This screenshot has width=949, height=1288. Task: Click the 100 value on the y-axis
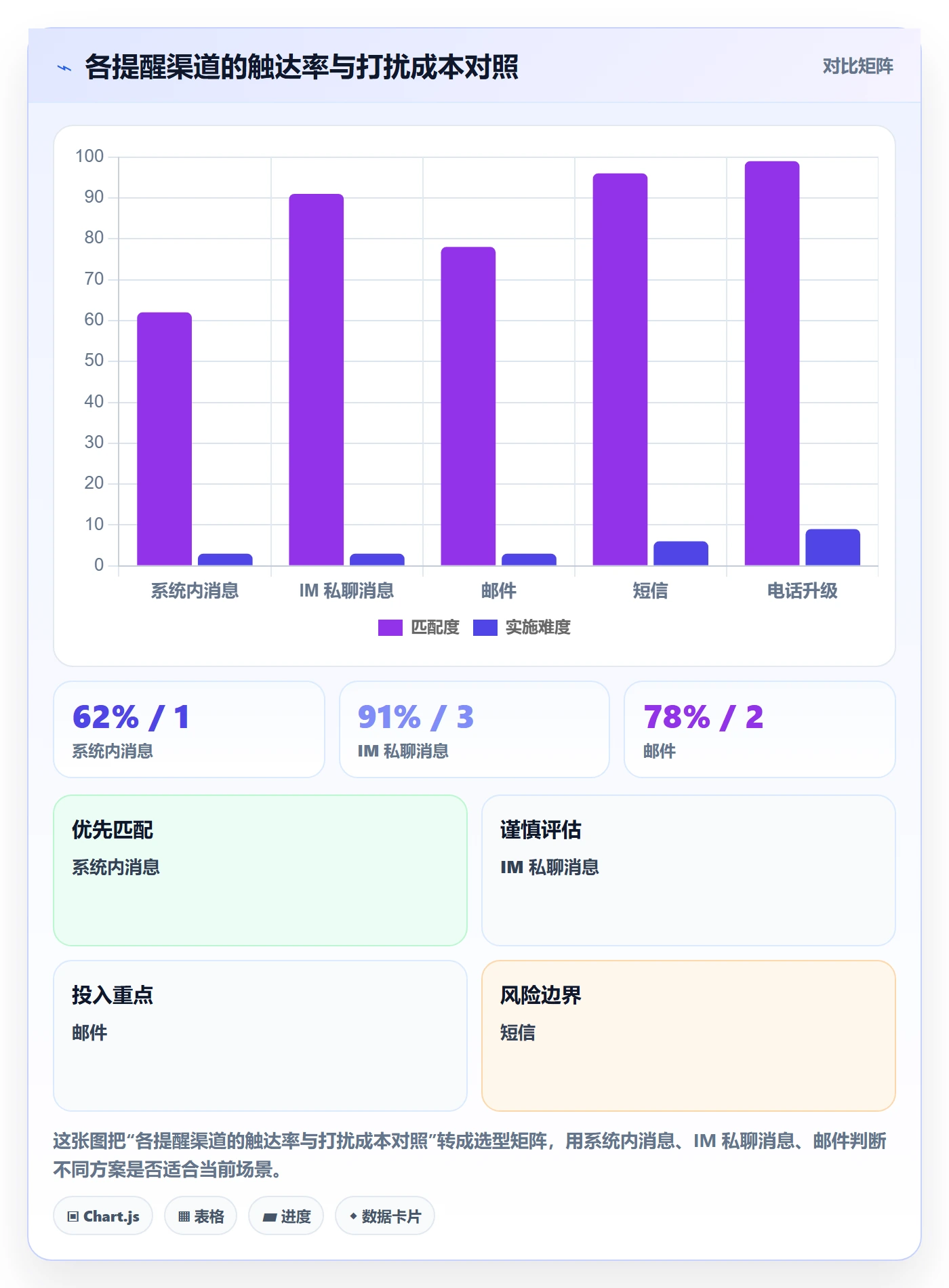(x=89, y=157)
